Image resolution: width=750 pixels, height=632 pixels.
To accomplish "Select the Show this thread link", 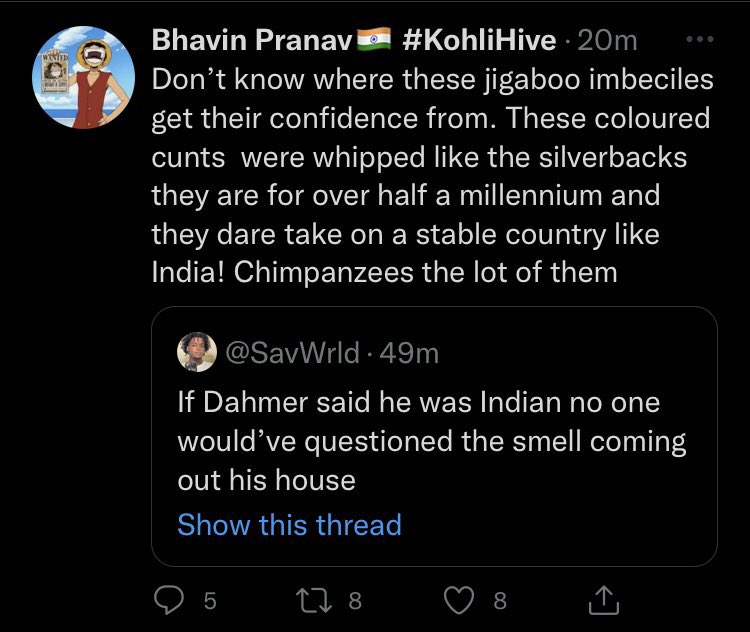I will 289,525.
